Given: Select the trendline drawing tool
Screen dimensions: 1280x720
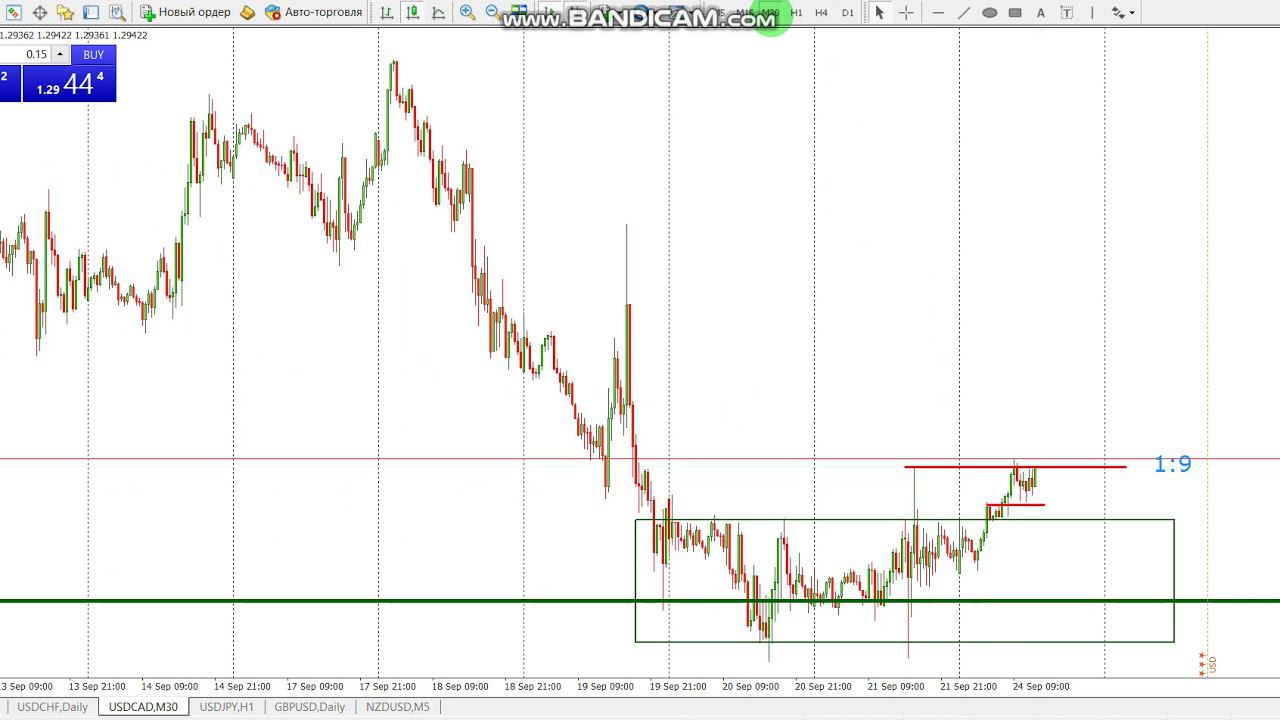Looking at the screenshot, I should click(x=964, y=13).
